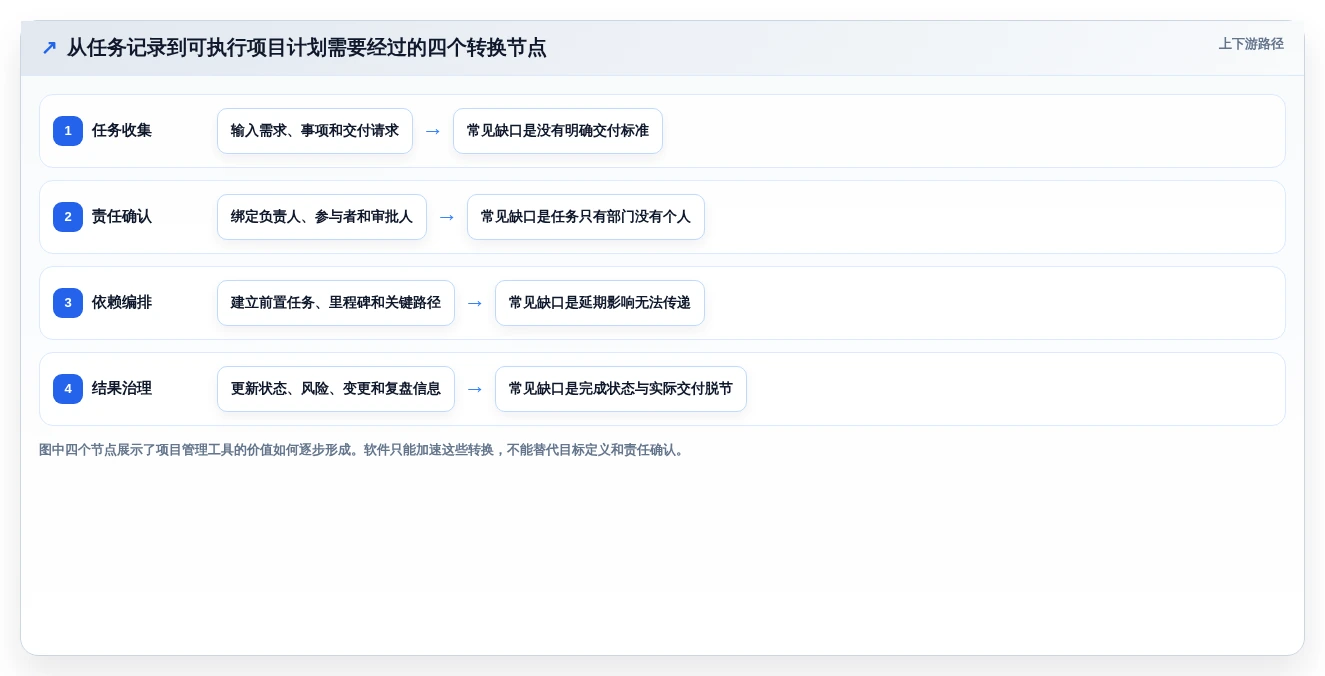The width and height of the screenshot is (1325, 676).
Task: Click the 上下游路径 label in the header
Action: point(1250,44)
